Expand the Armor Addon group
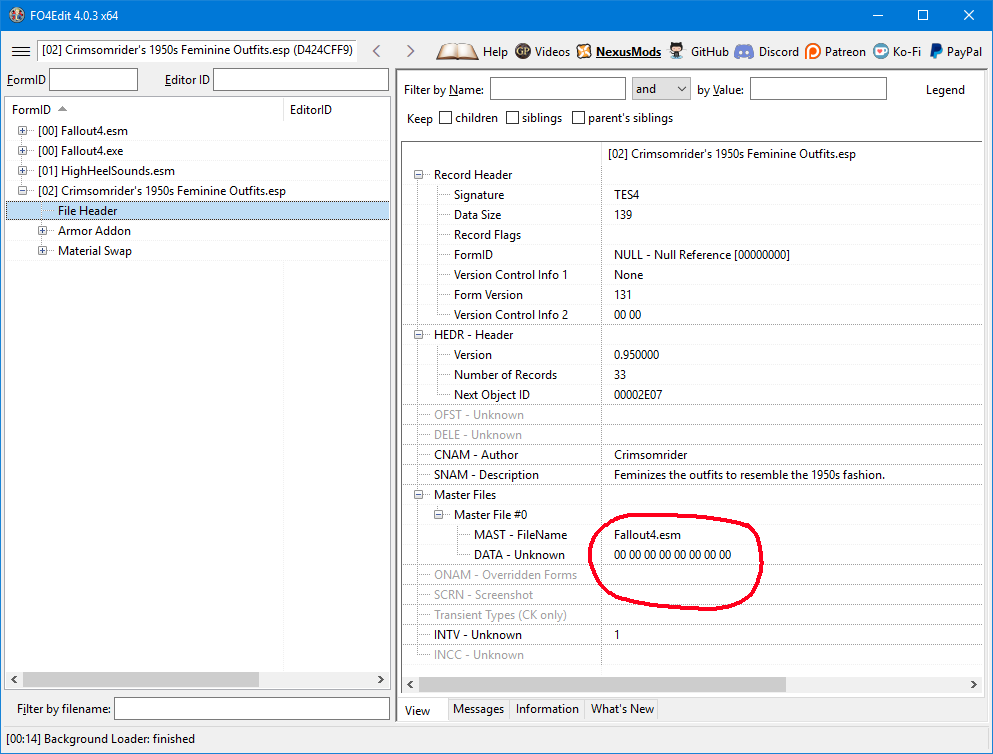The image size is (993, 754). point(43,231)
